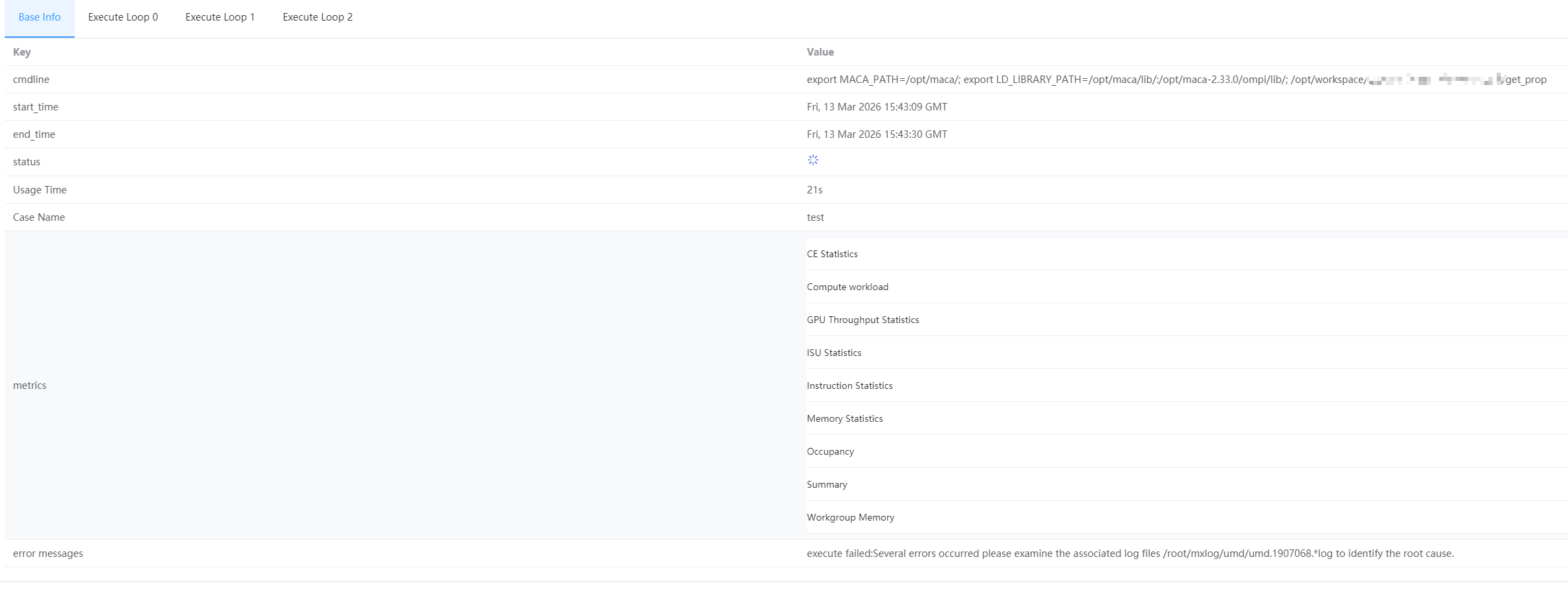Select the Compute workload metric
Image resolution: width=1568 pixels, height=594 pixels.
[x=847, y=287]
